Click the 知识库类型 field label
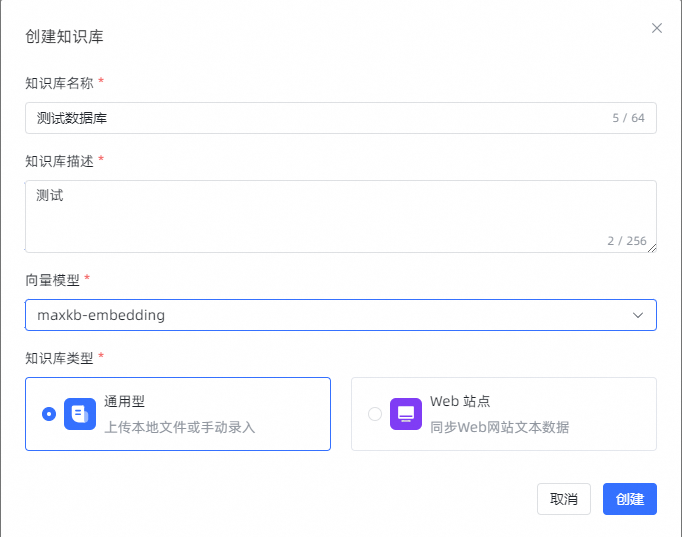682x537 pixels. (59, 358)
